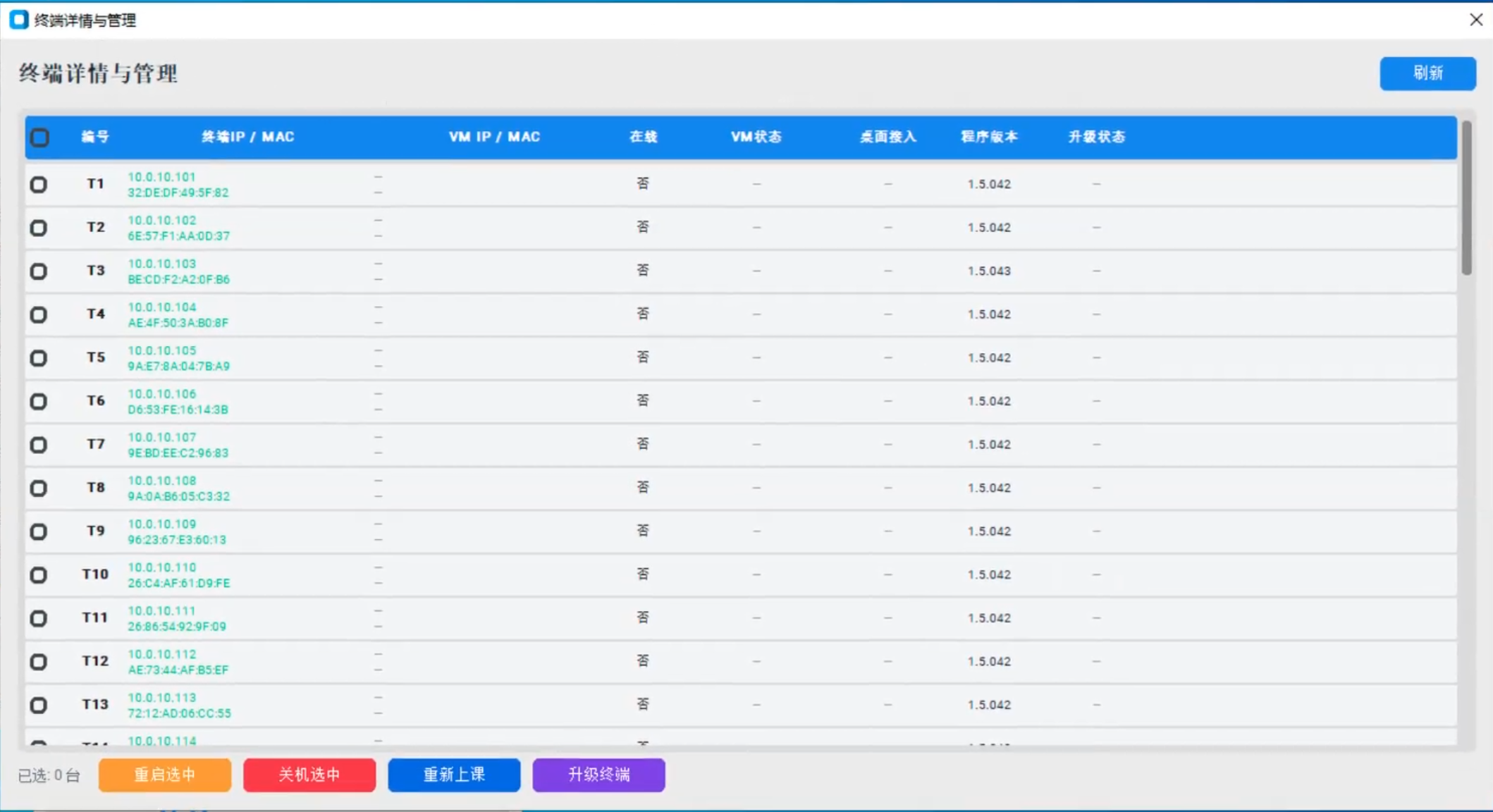Click the 在线 column header
The height and width of the screenshot is (812, 1493).
(643, 137)
